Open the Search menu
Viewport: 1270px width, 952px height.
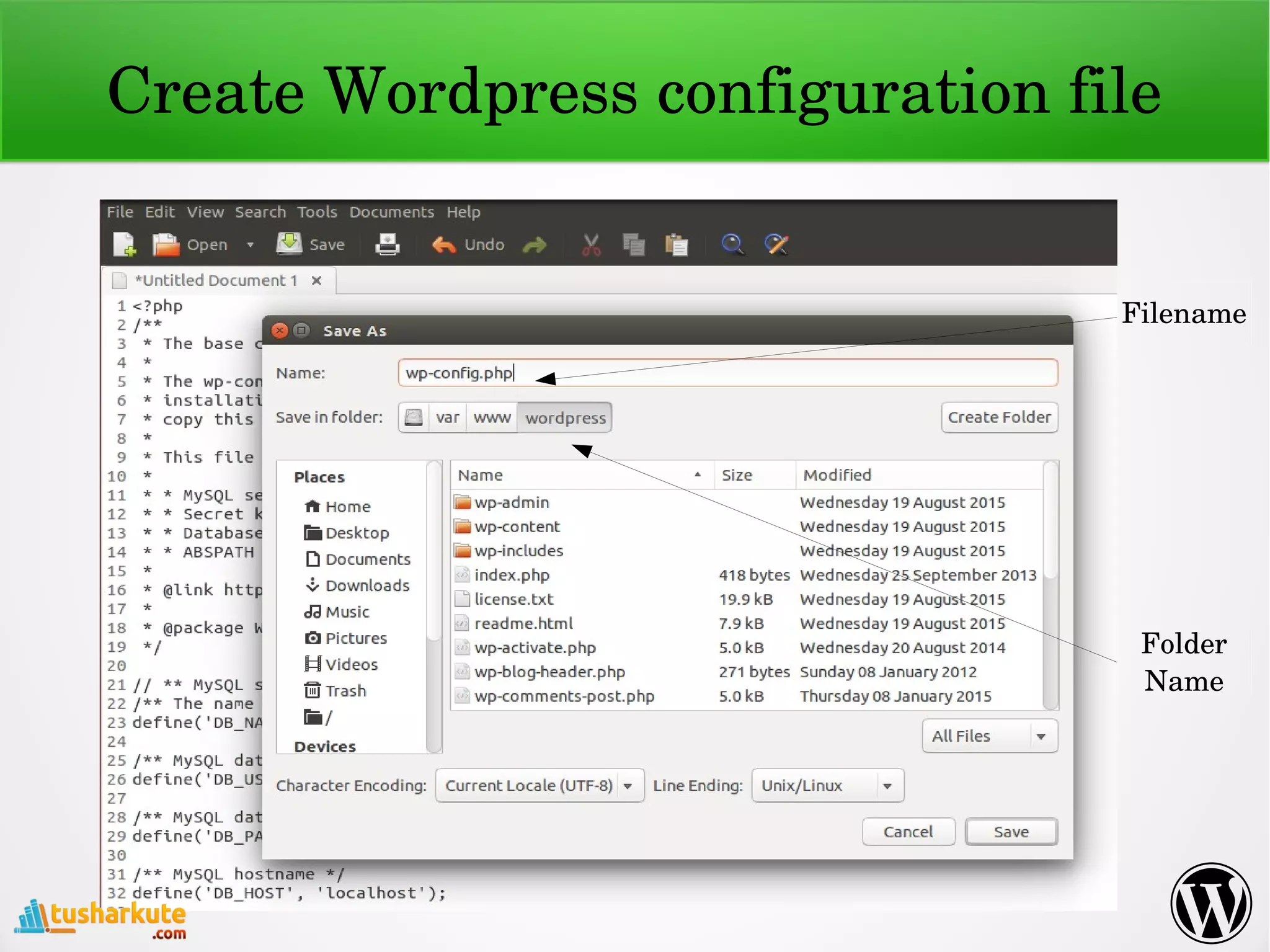[260, 212]
